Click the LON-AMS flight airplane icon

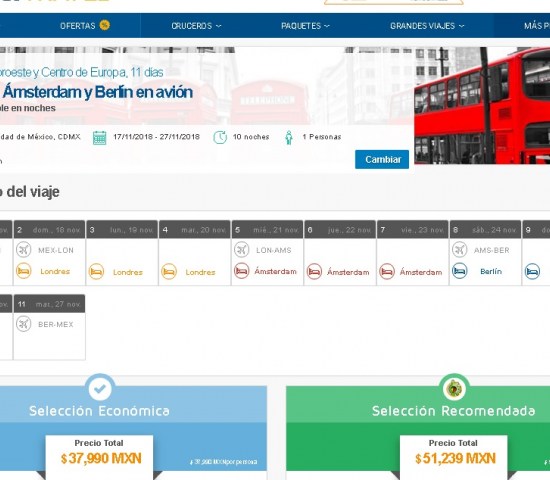[242, 250]
